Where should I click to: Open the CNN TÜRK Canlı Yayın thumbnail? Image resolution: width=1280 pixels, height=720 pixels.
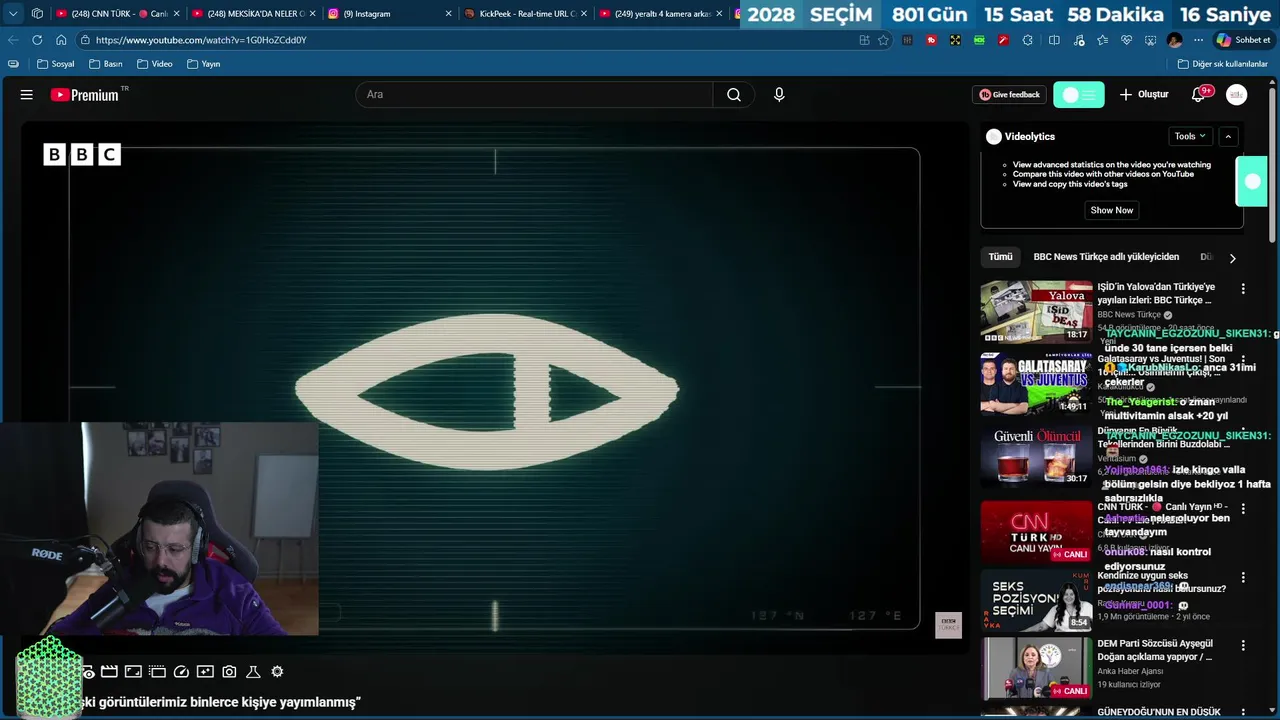1036,532
